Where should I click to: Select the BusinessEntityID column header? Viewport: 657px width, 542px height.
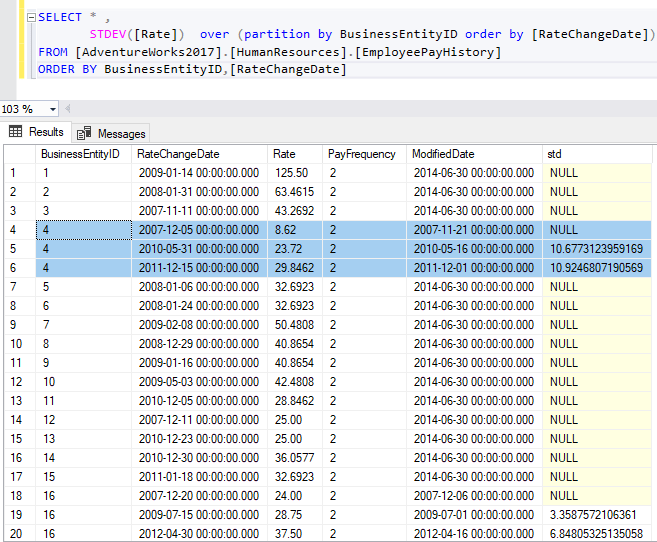click(x=83, y=154)
